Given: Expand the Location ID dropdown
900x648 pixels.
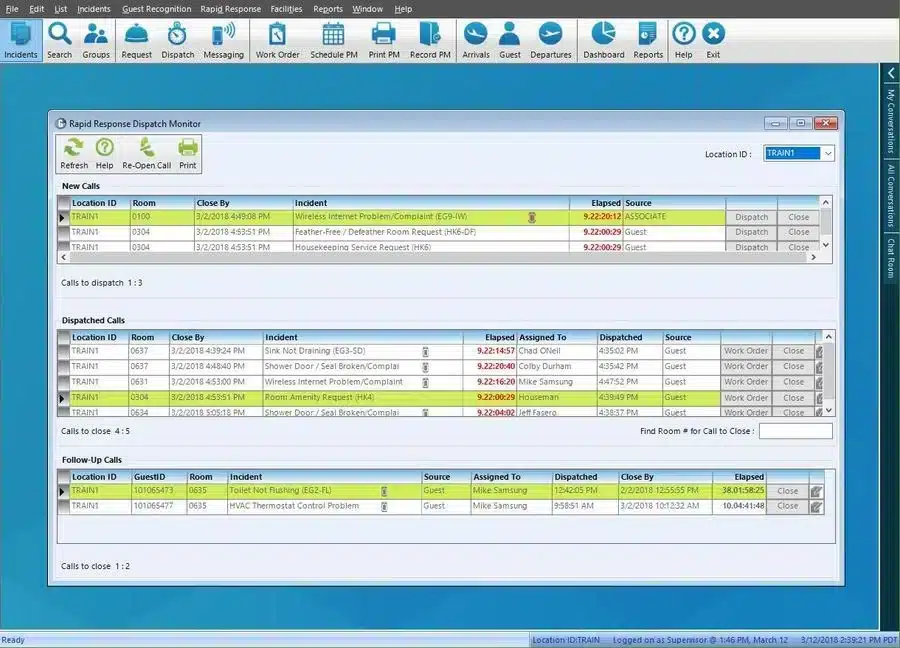Looking at the screenshot, I should [x=828, y=153].
